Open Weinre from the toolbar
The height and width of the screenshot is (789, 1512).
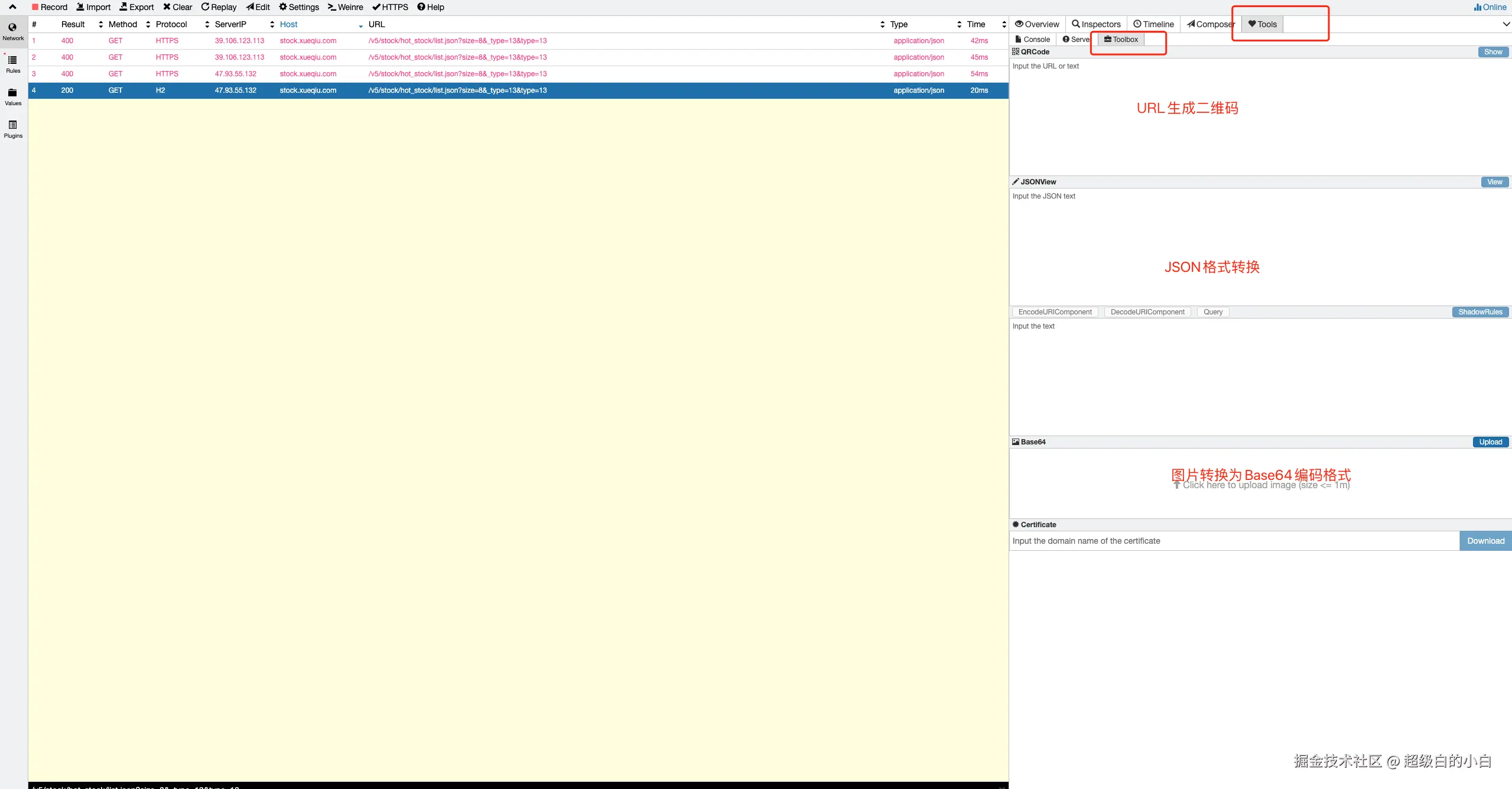pos(346,7)
